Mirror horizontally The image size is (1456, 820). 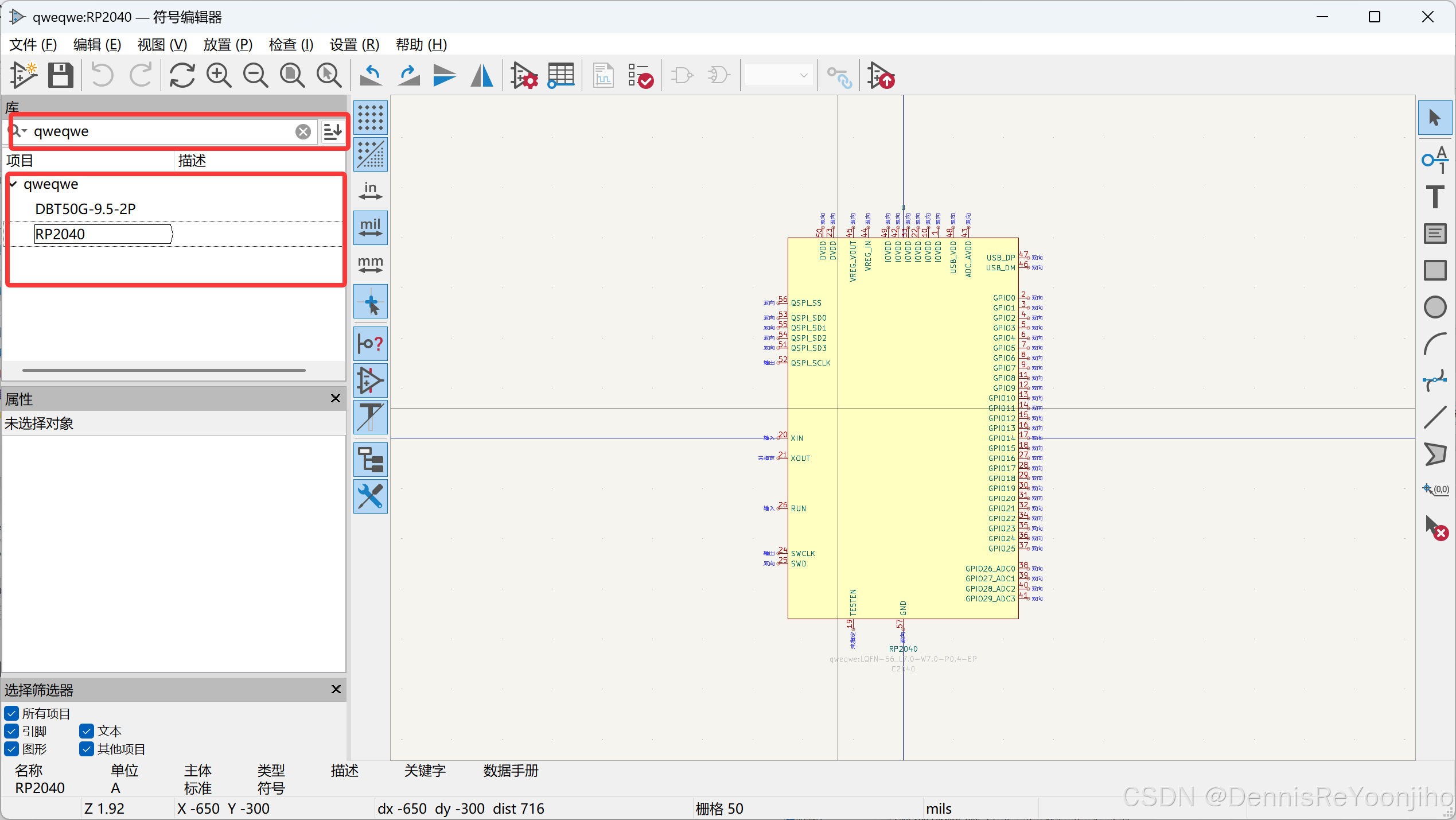pos(482,75)
